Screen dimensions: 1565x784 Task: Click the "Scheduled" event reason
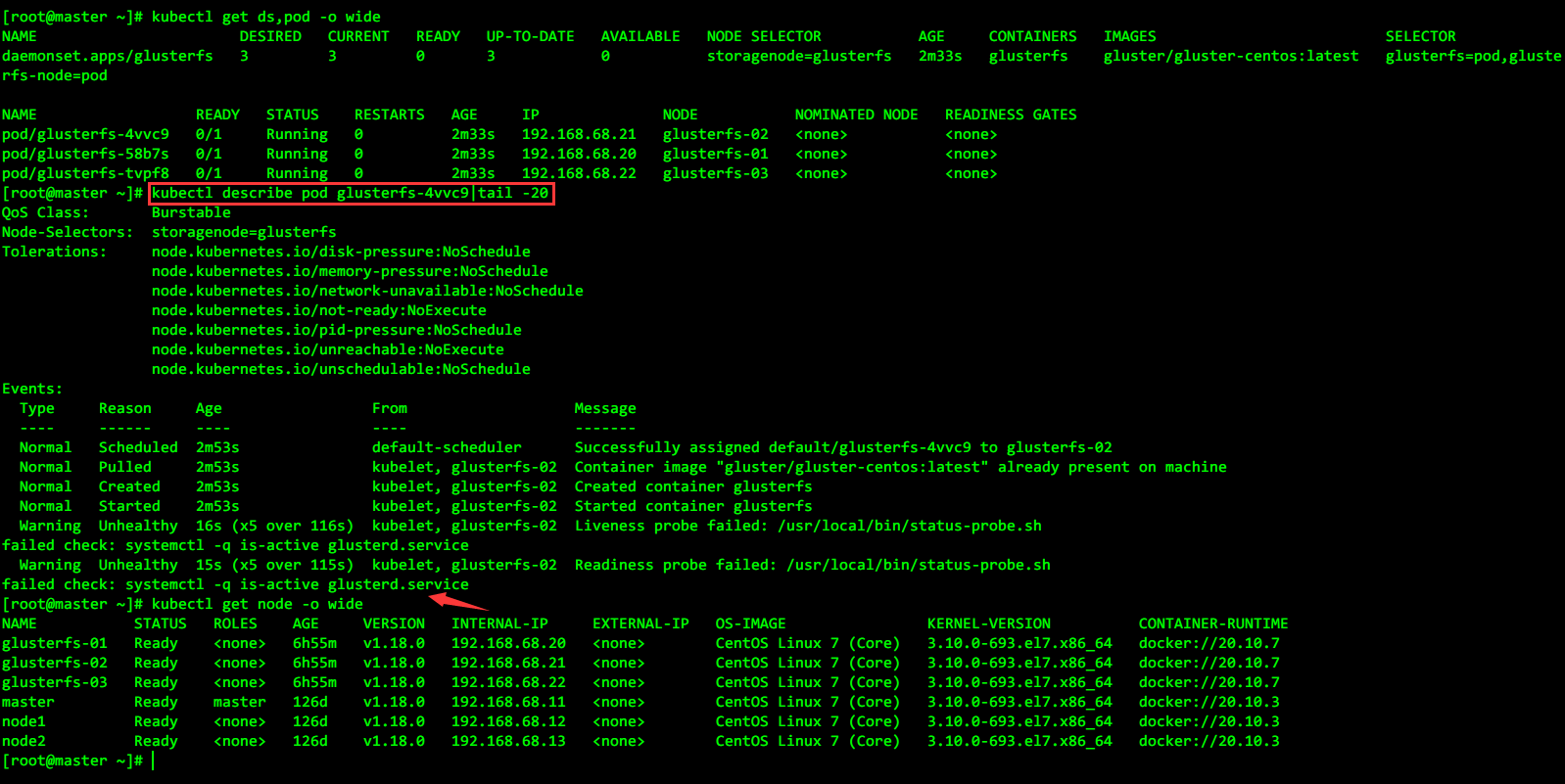tap(138, 447)
